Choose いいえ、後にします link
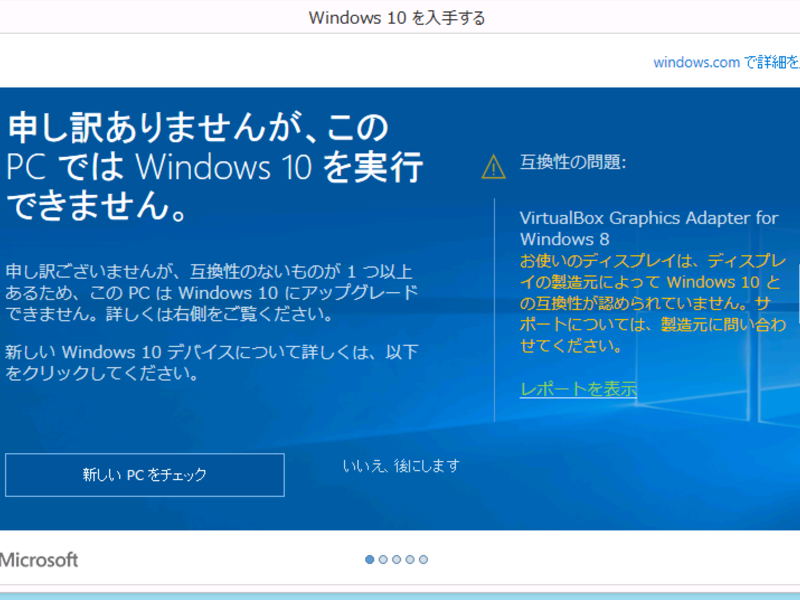The height and width of the screenshot is (600, 800). [x=402, y=465]
